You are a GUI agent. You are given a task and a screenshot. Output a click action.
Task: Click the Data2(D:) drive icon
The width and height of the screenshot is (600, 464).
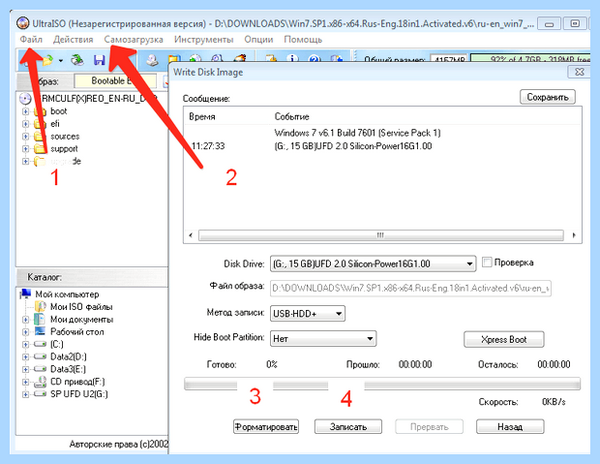[x=40, y=357]
